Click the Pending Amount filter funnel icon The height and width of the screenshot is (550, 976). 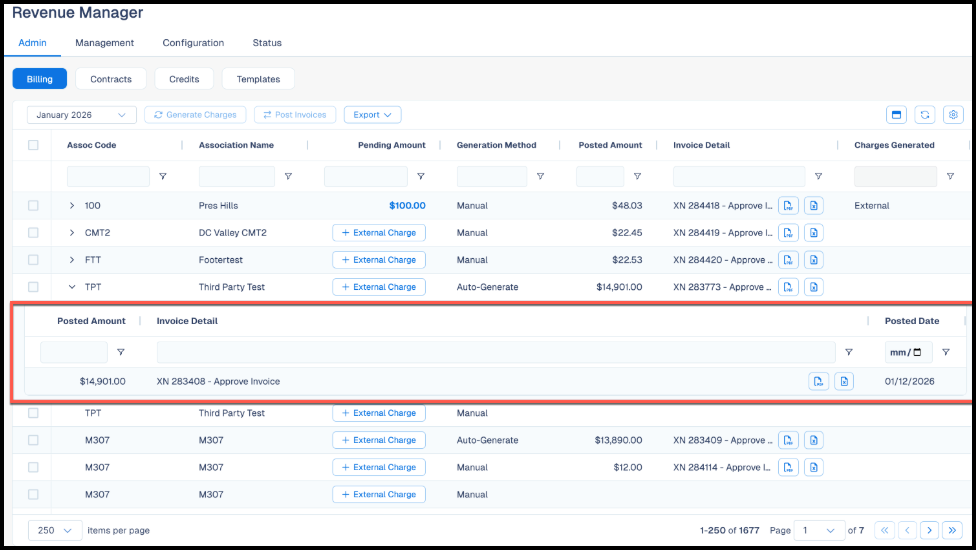tap(421, 177)
